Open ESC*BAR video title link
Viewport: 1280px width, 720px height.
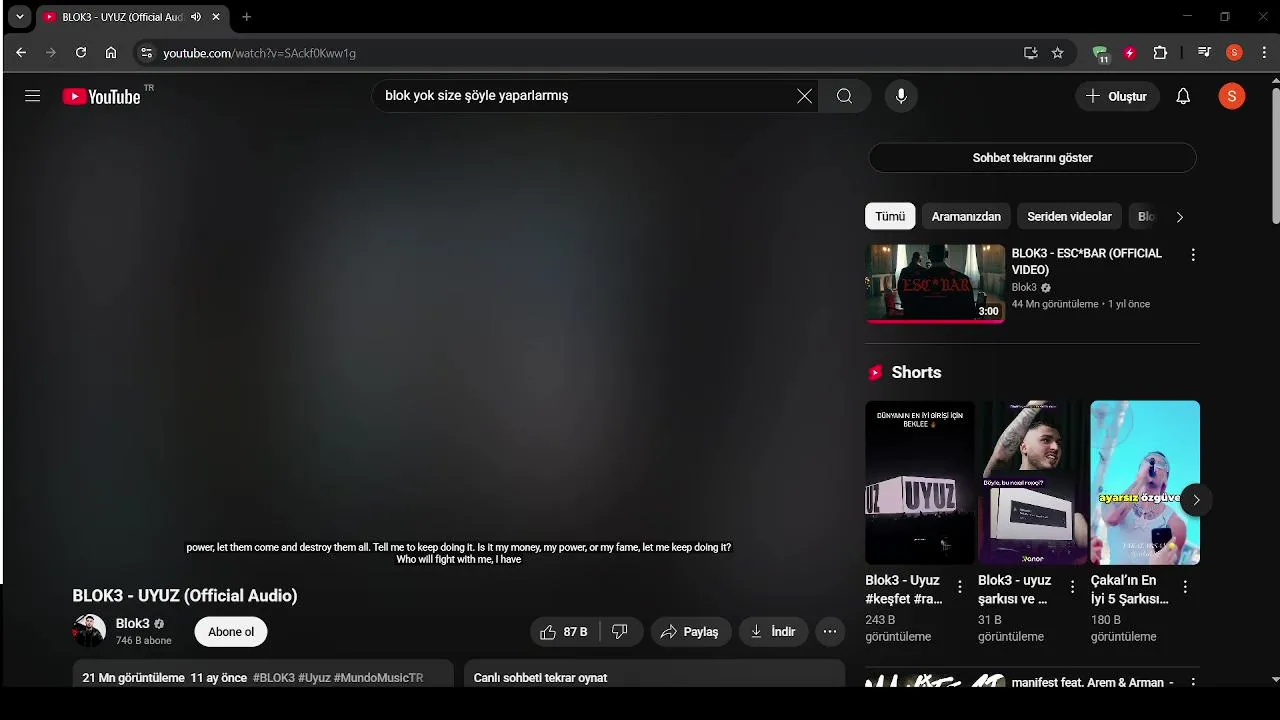pos(1086,261)
